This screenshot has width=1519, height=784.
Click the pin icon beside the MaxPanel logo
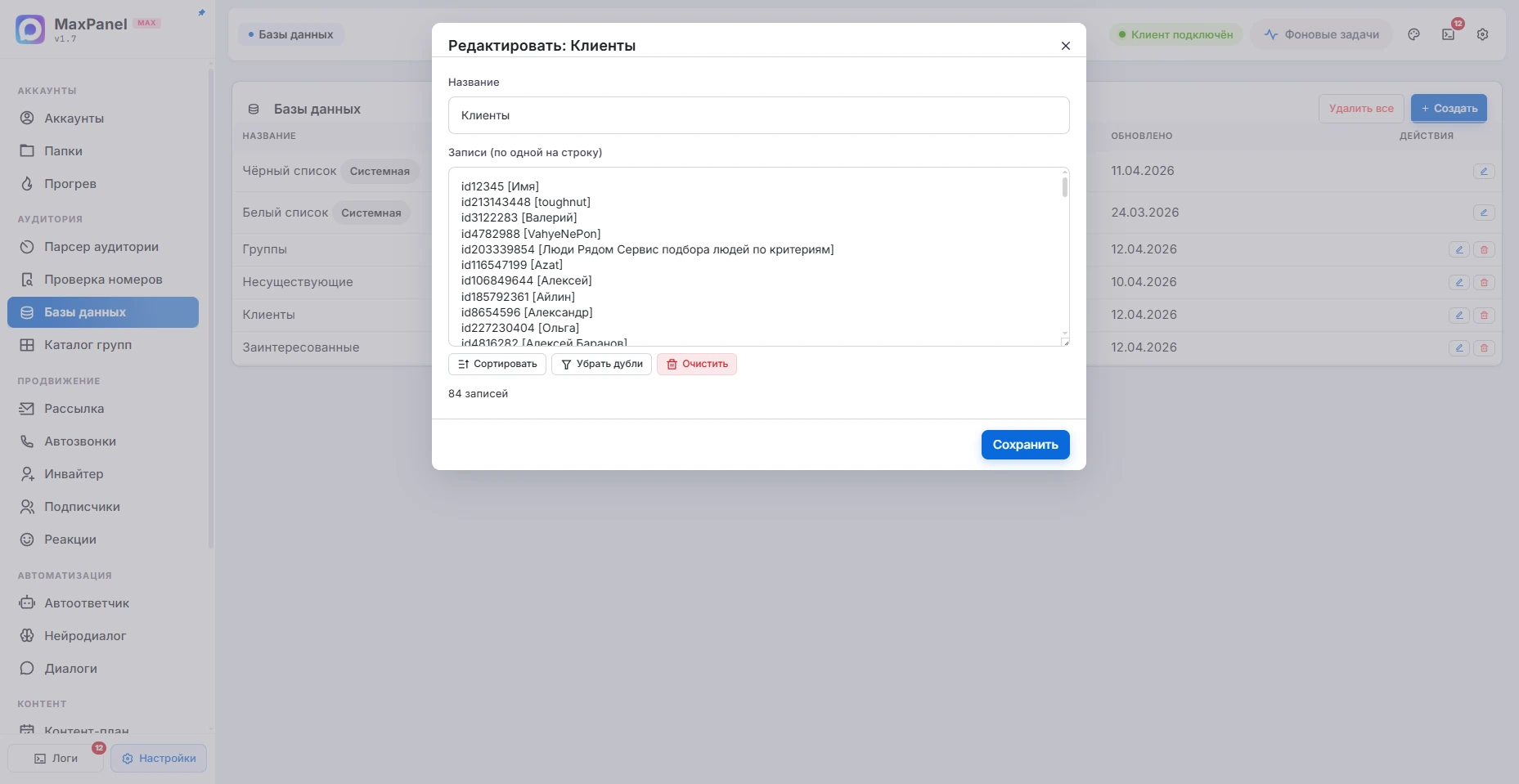201,13
